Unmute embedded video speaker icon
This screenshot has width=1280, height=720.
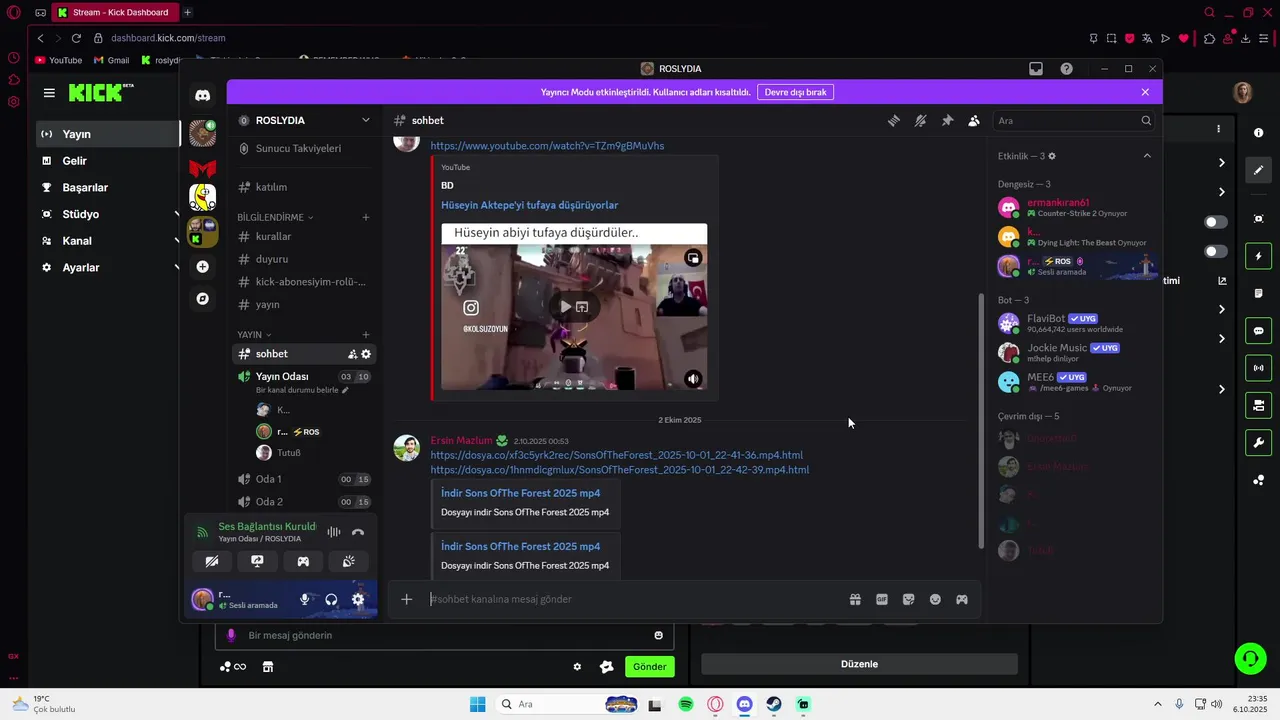[x=693, y=379]
